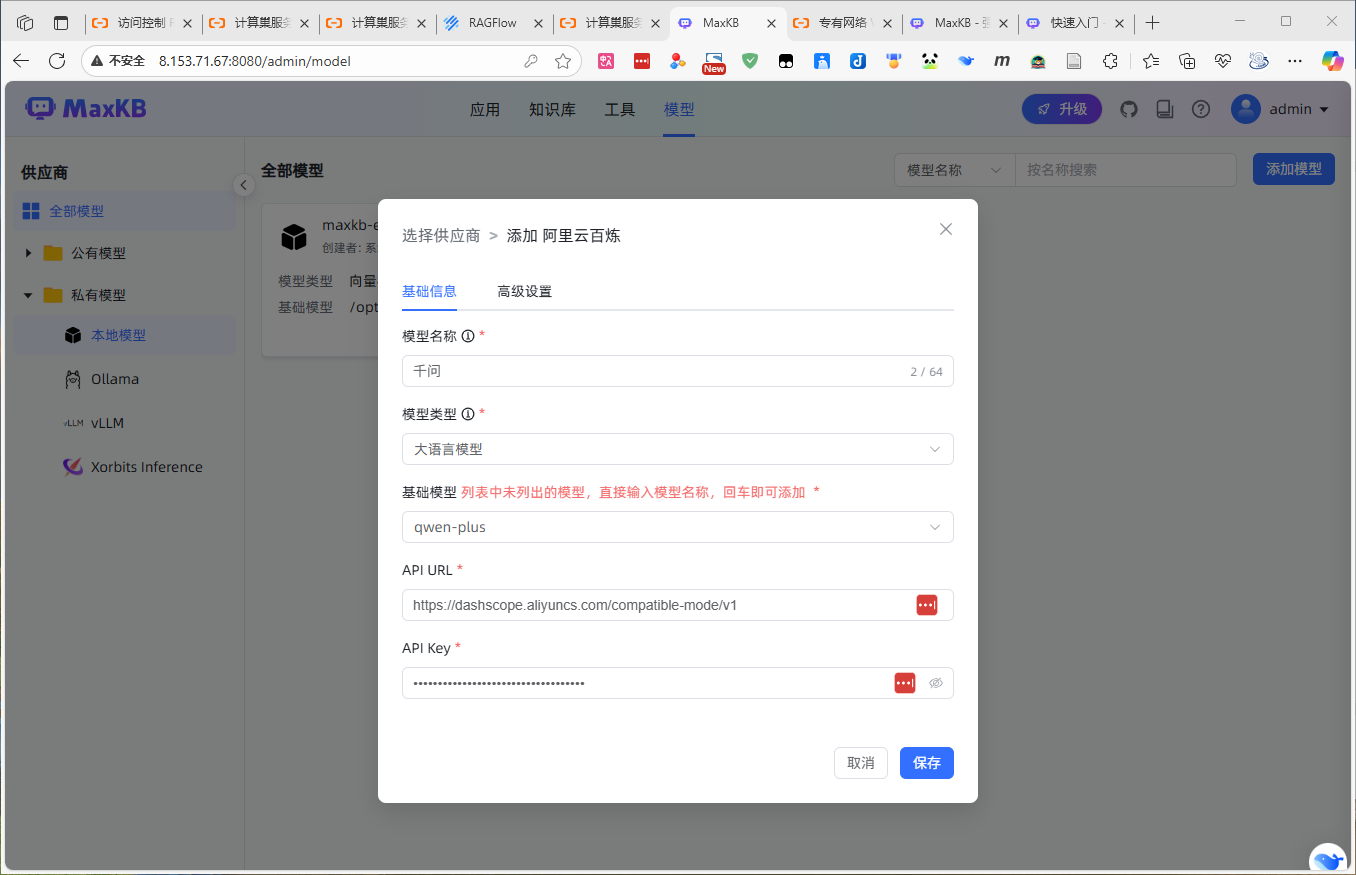Collapse the sidebar with arrow button
This screenshot has width=1356, height=875.
(243, 185)
